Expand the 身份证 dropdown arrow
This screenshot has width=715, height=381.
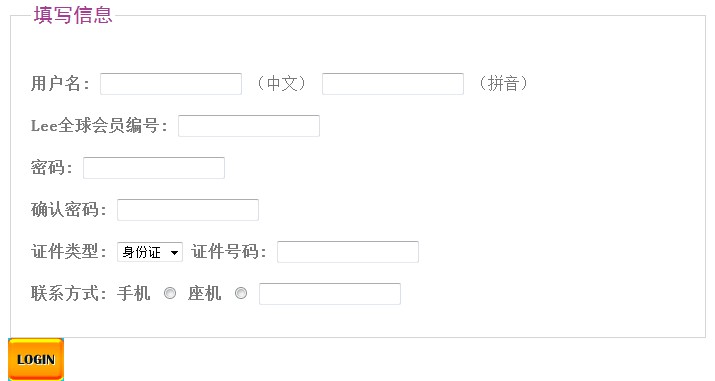coord(174,252)
